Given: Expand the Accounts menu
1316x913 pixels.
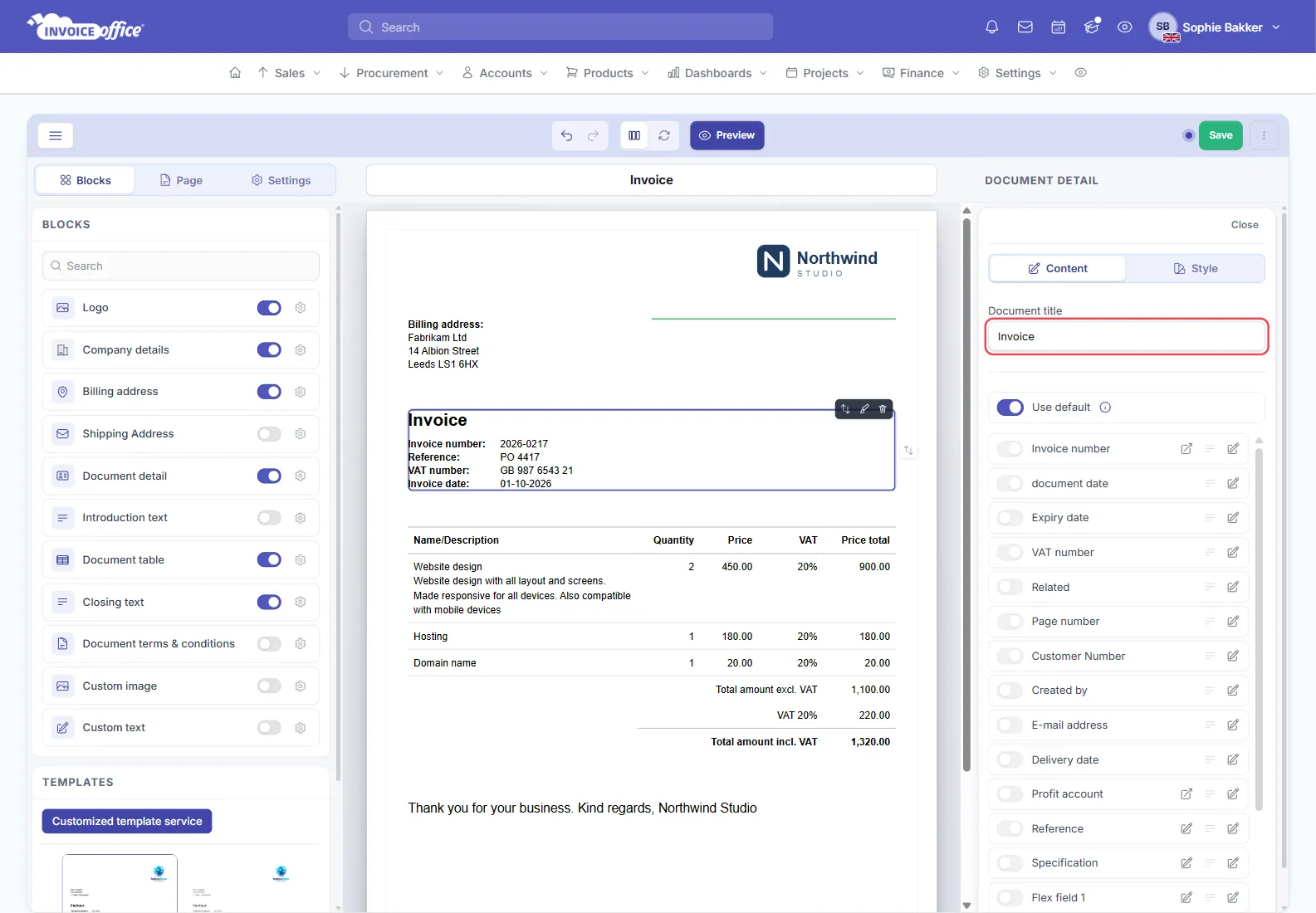Looking at the screenshot, I should point(505,73).
